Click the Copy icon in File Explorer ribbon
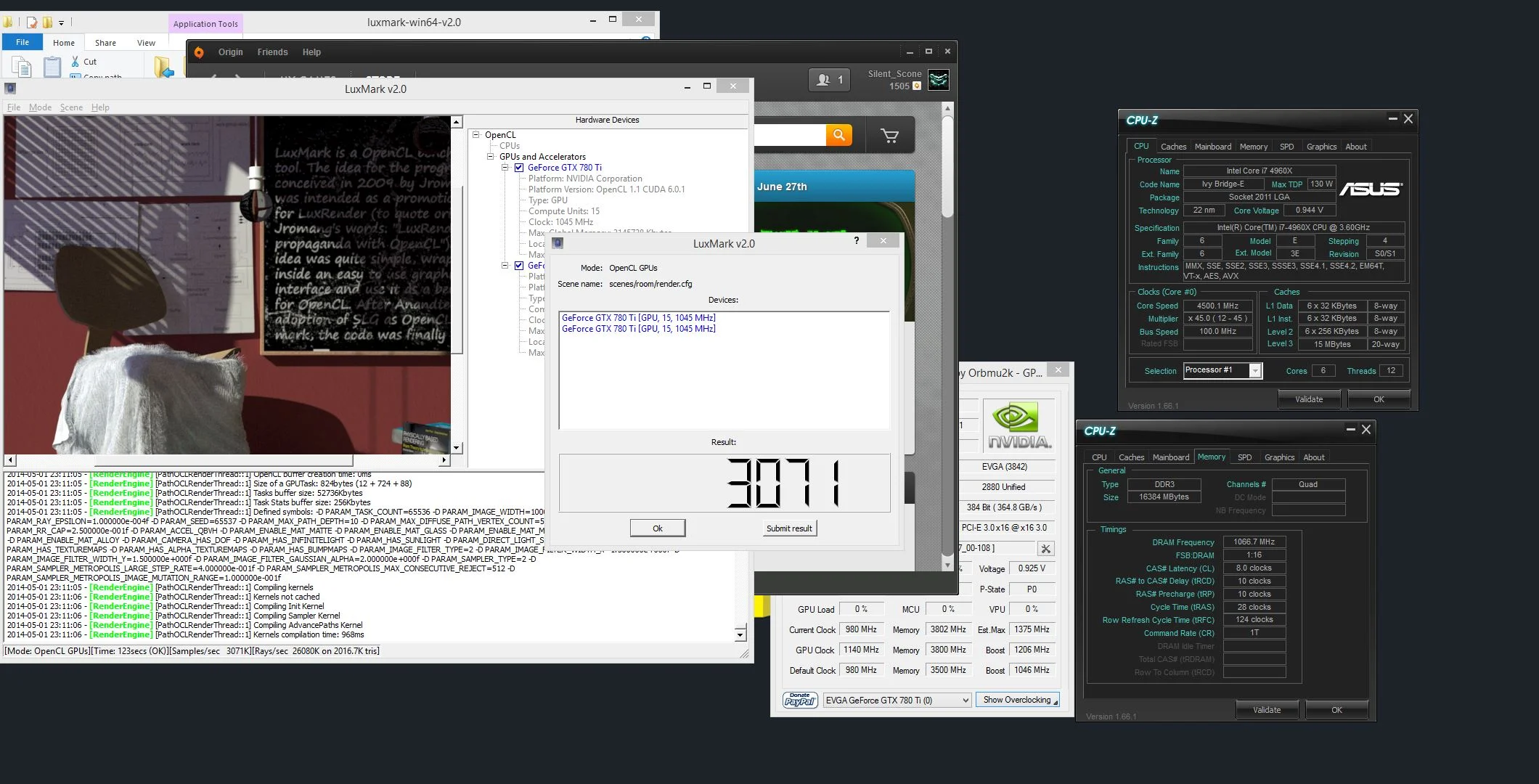The width and height of the screenshot is (1539, 784). (x=22, y=68)
